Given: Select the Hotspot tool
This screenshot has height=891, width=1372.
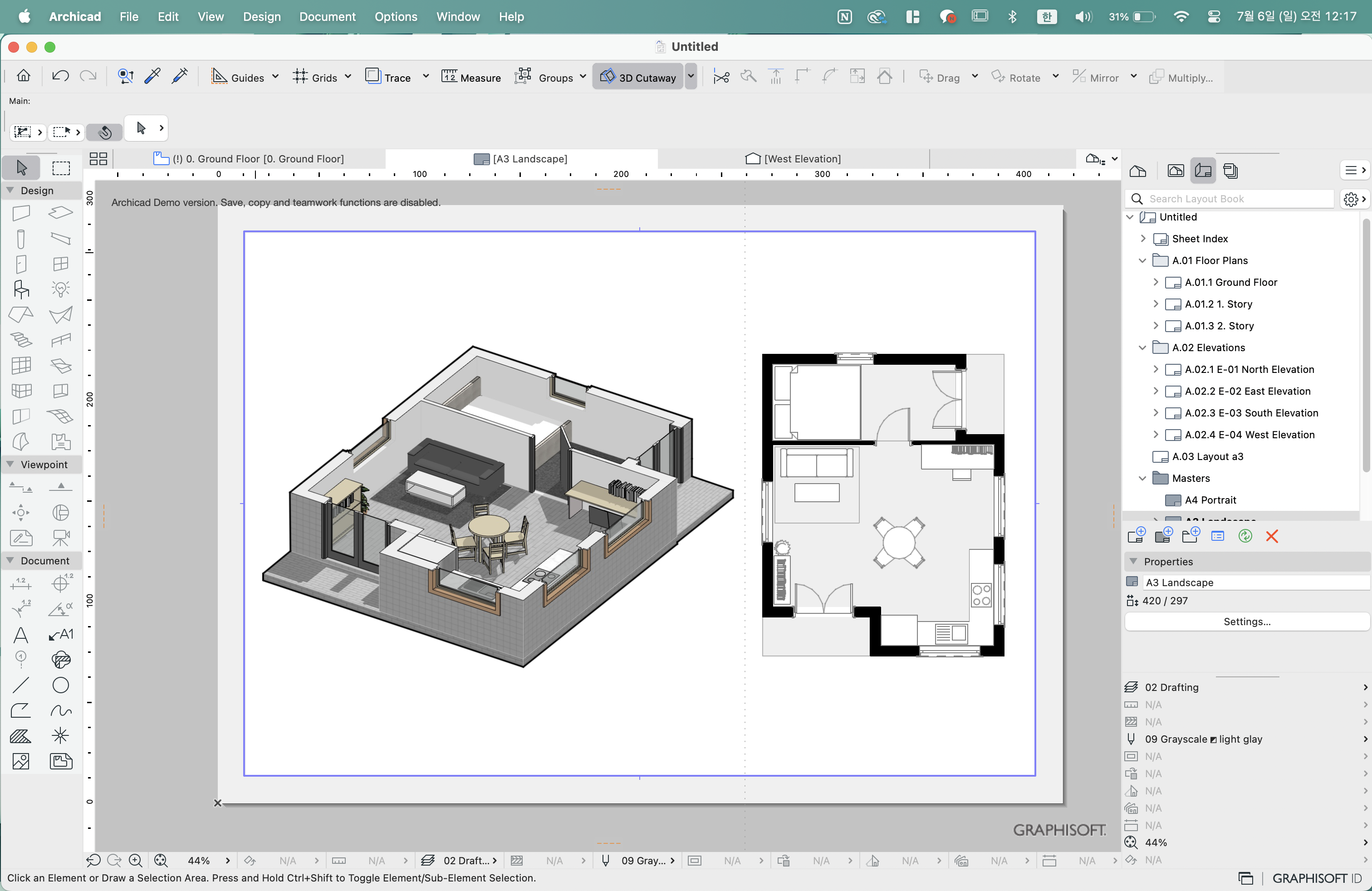Looking at the screenshot, I should coord(60,736).
